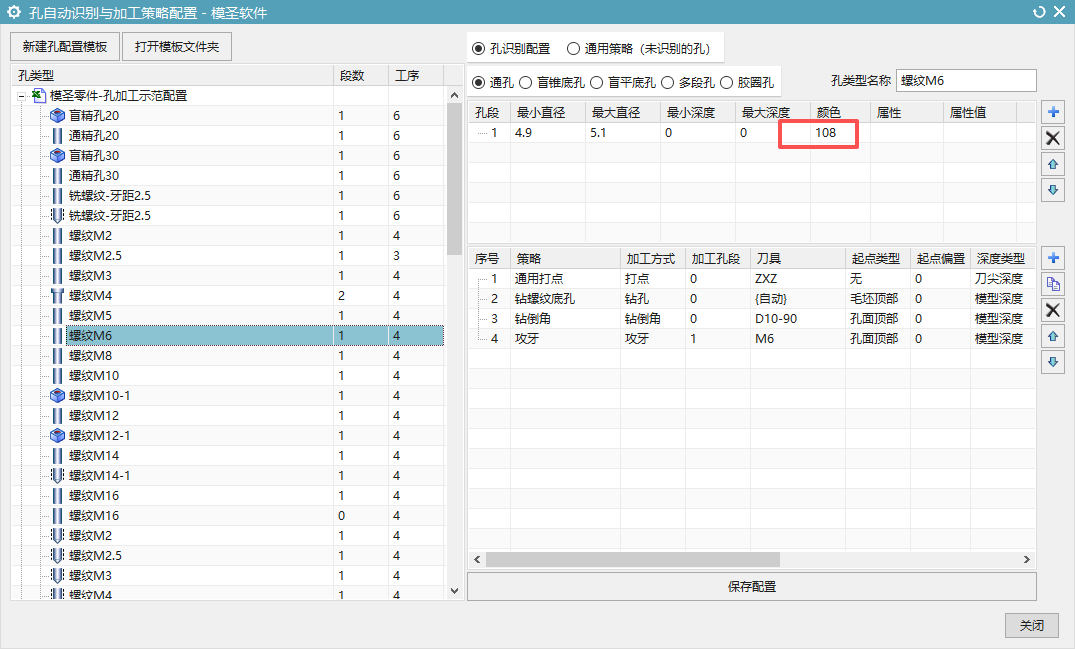Click the multi-section icon of 螺纹M4 with 2 segments
Screen dimensions: 1075x649
58,295
